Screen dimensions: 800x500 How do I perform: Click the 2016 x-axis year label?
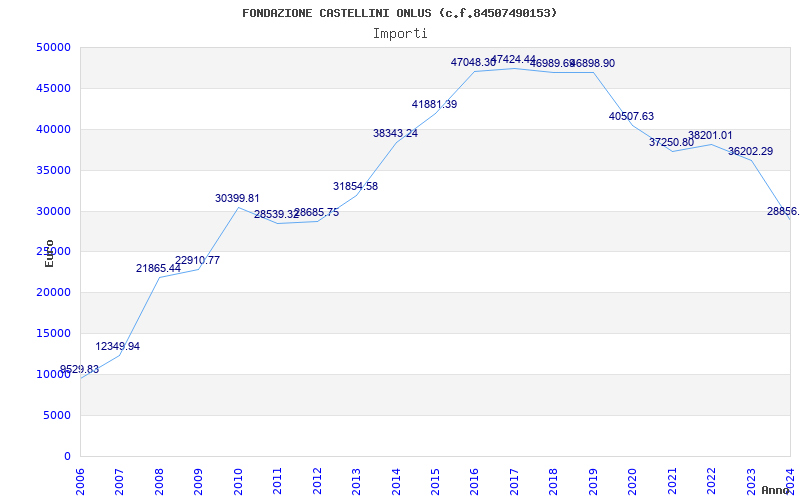tap(475, 482)
